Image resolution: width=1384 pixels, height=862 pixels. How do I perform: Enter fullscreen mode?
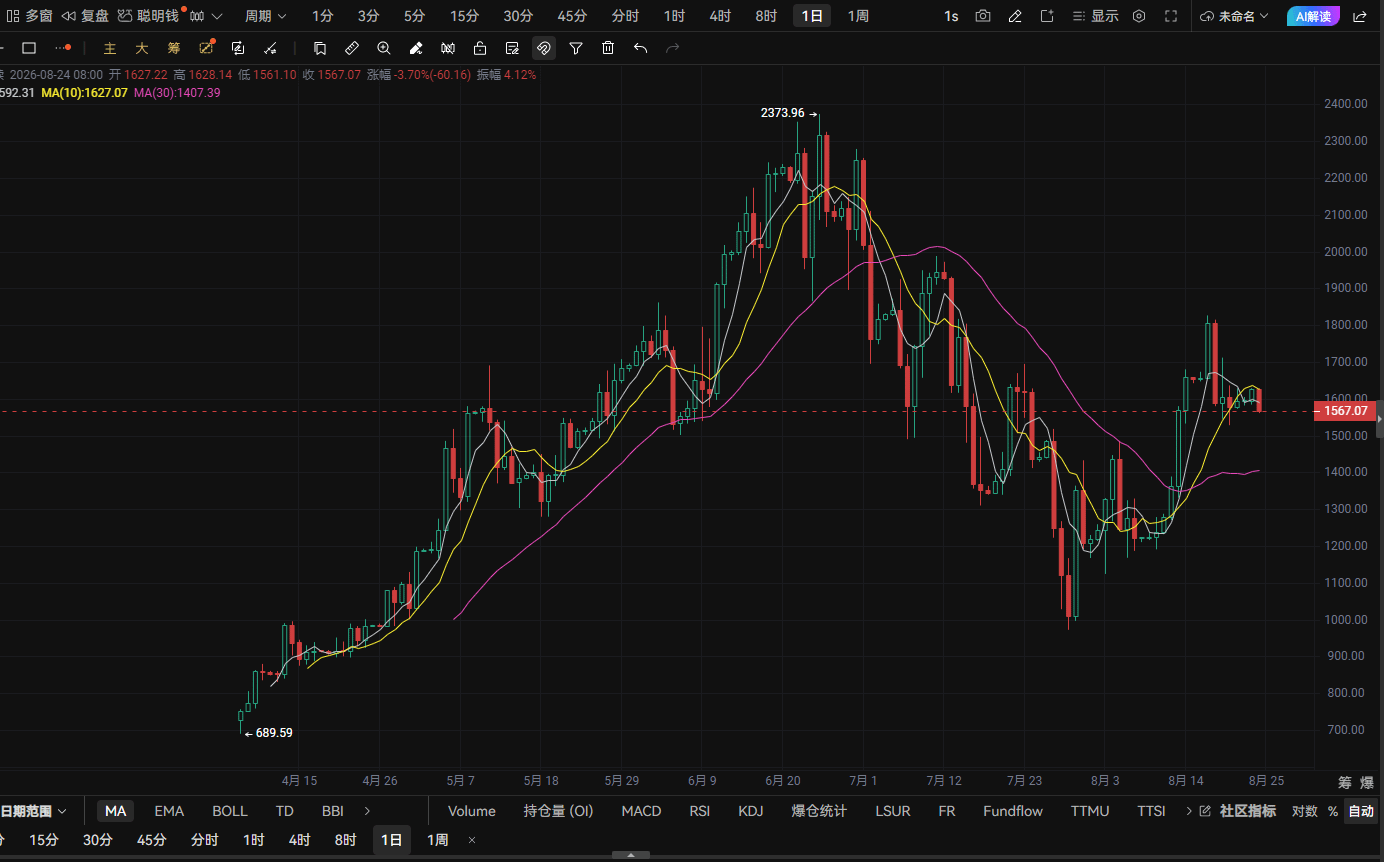pos(1171,16)
